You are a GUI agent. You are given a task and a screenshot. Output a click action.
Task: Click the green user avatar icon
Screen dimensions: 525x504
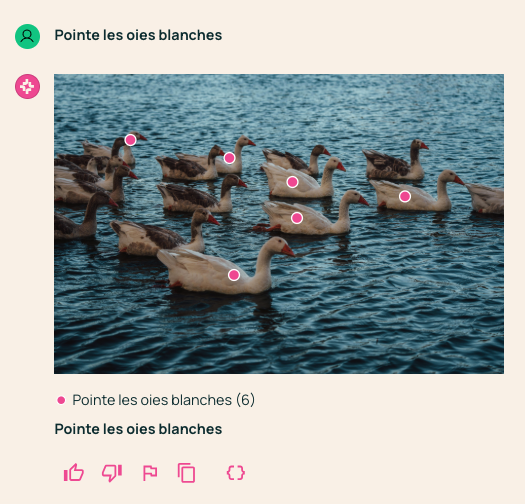click(27, 37)
